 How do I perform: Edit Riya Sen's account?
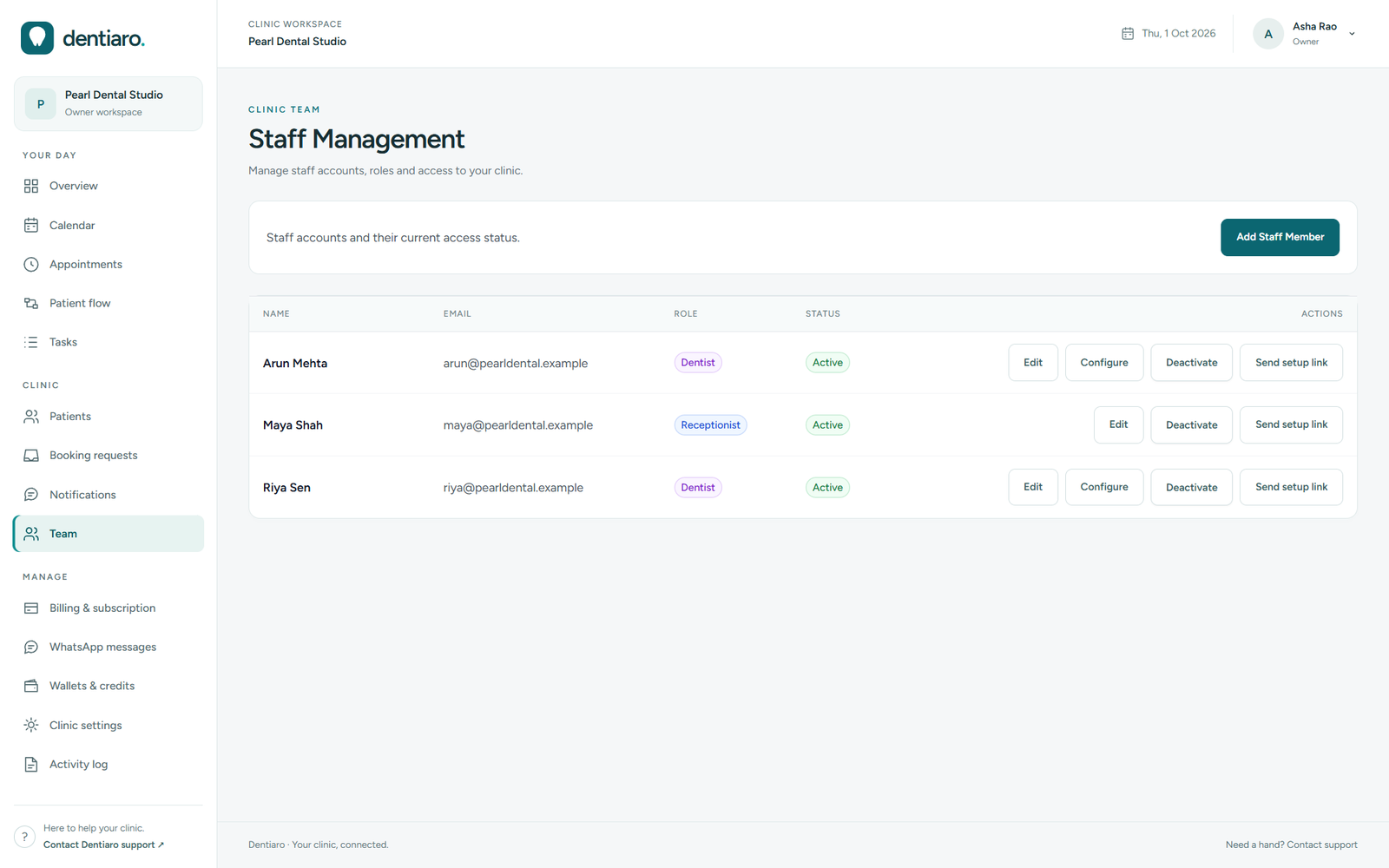1033,487
